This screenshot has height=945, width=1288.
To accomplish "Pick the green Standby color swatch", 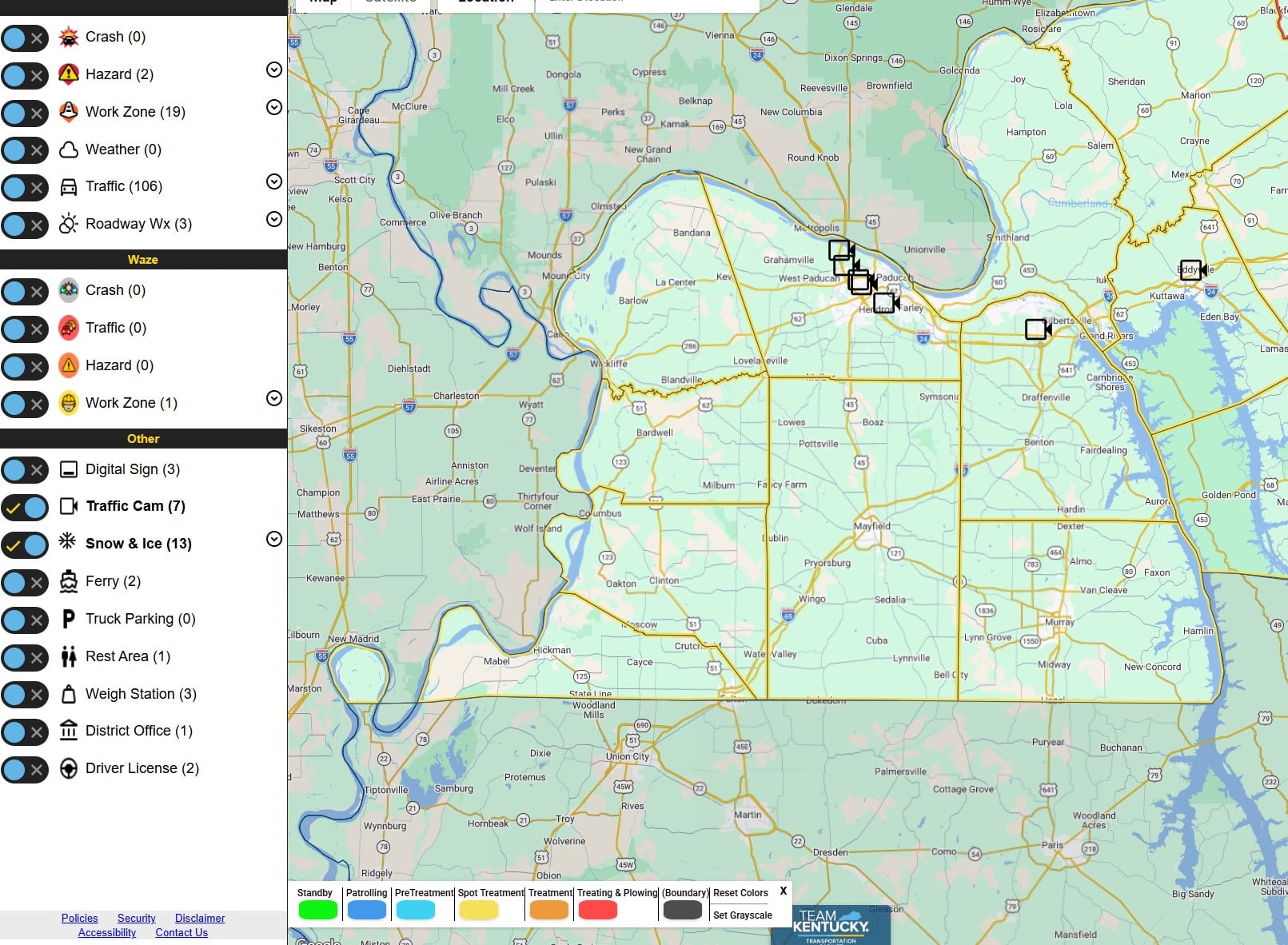I will point(317,910).
